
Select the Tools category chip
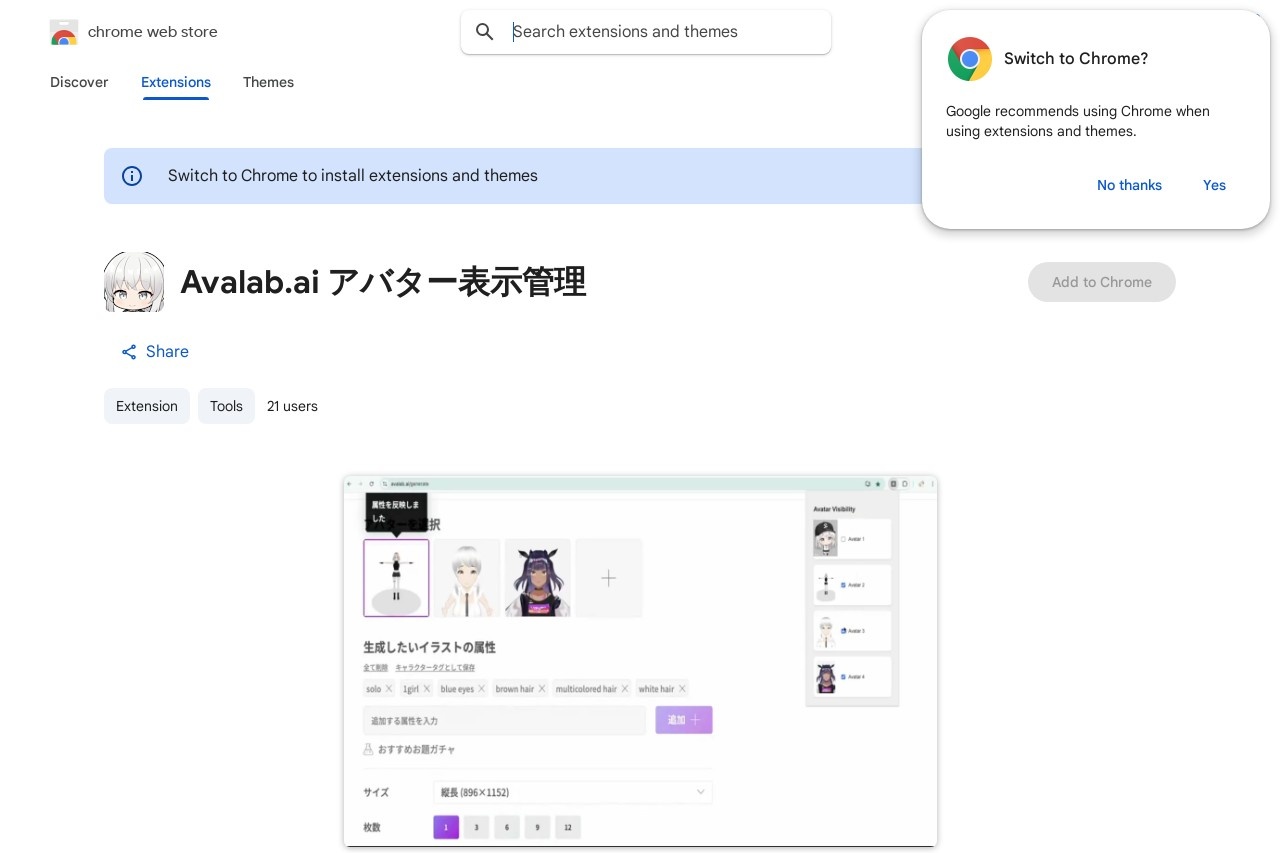tap(226, 406)
